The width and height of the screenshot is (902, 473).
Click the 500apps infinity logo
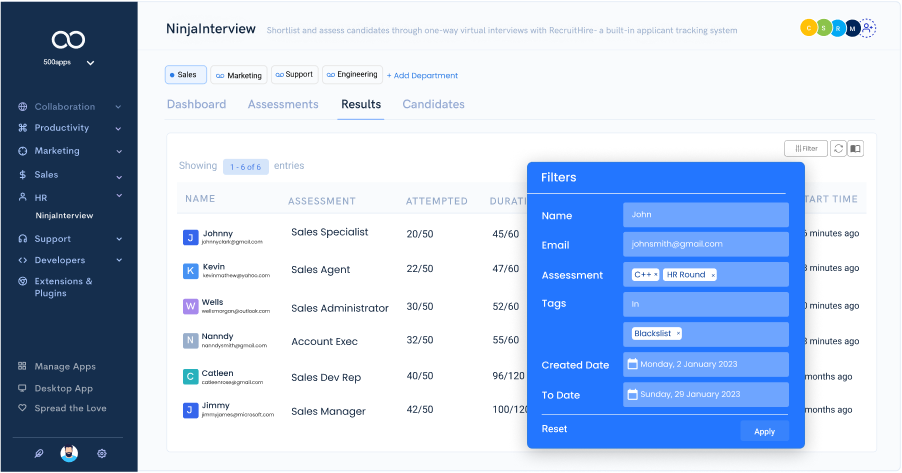click(68, 40)
